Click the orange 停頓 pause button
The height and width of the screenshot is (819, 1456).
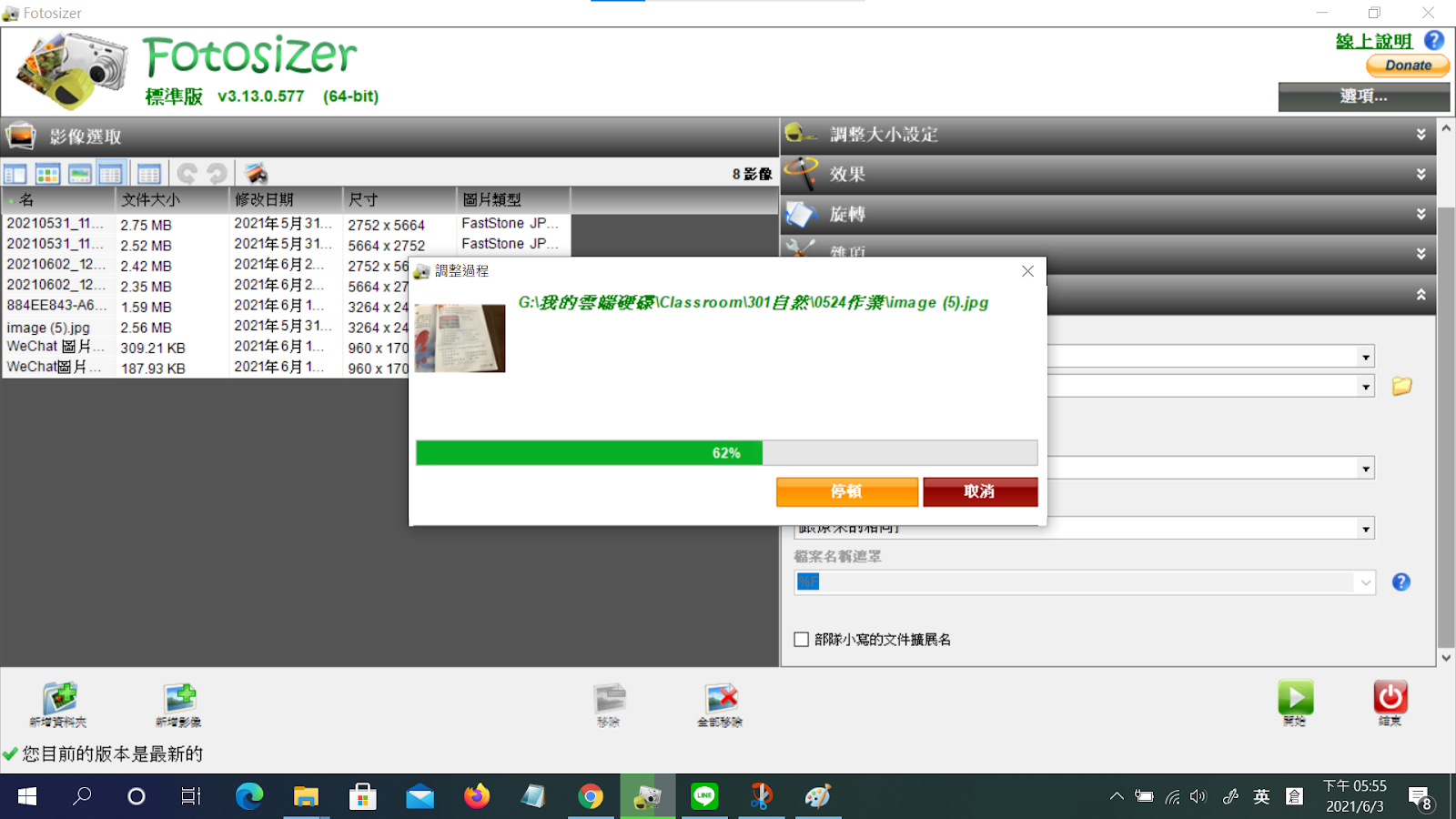coord(847,491)
